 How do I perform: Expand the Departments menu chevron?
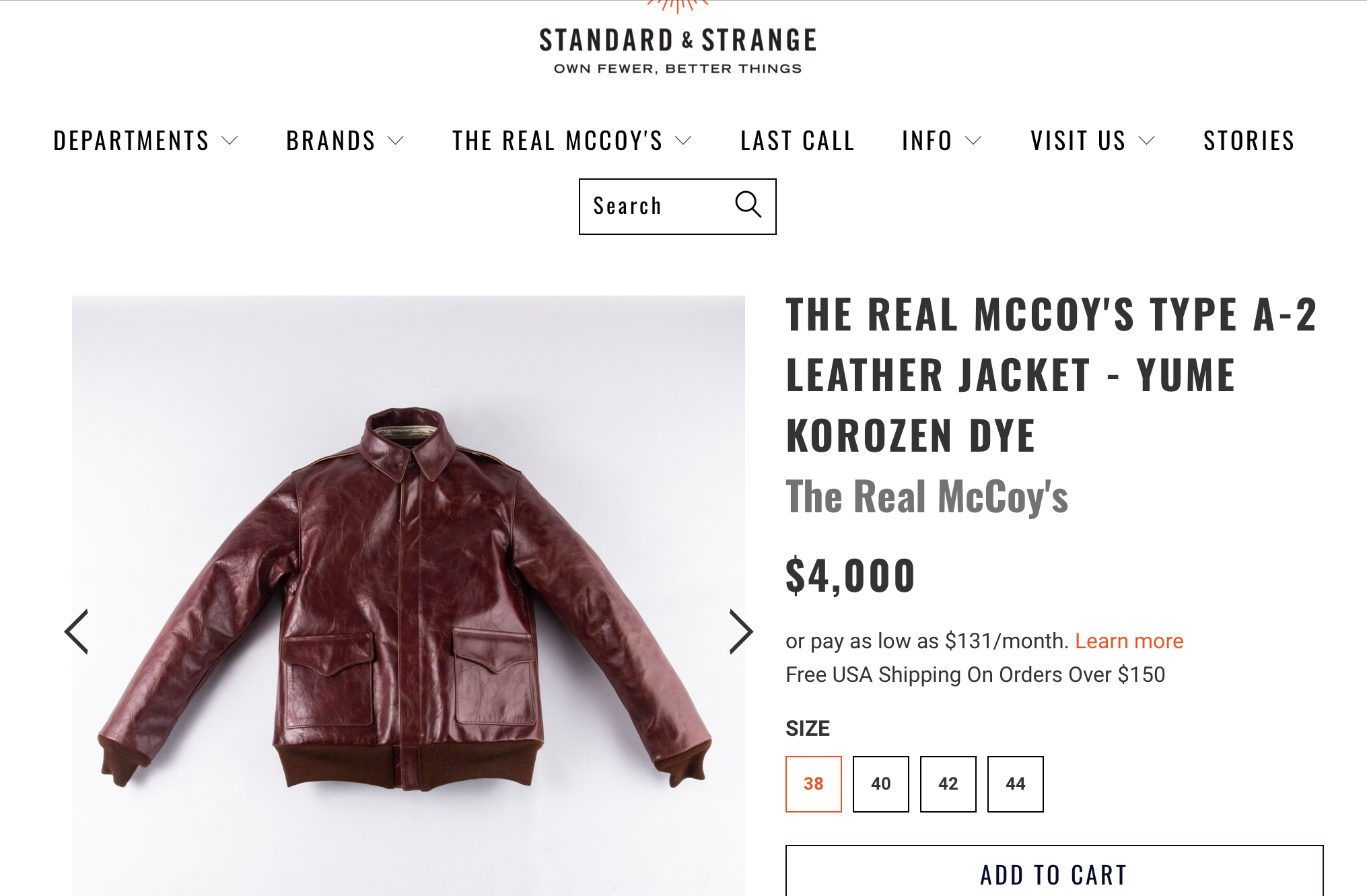[x=230, y=141]
